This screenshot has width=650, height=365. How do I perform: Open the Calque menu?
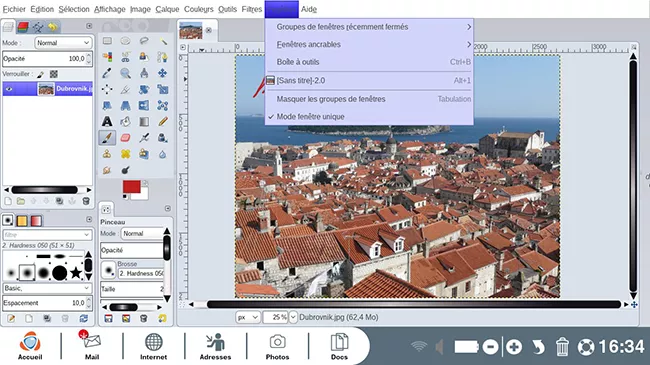[x=167, y=9]
